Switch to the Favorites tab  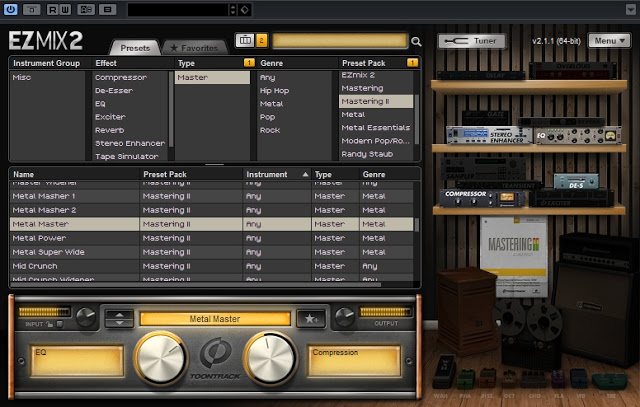194,47
